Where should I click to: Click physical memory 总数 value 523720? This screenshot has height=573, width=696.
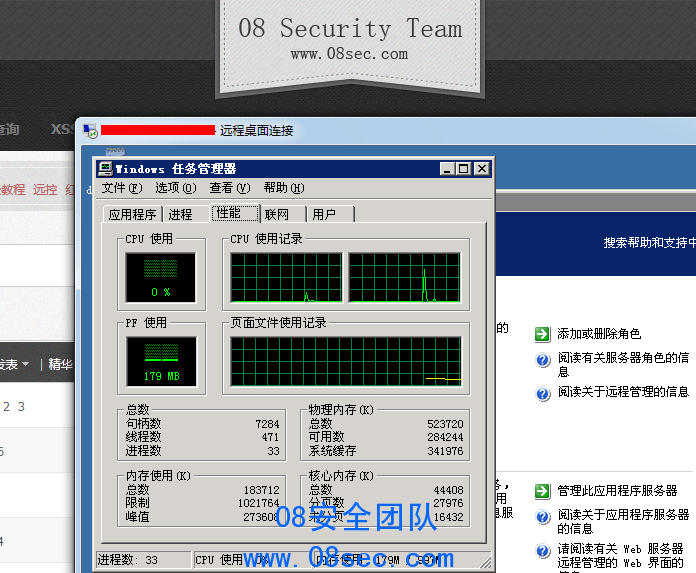click(445, 424)
